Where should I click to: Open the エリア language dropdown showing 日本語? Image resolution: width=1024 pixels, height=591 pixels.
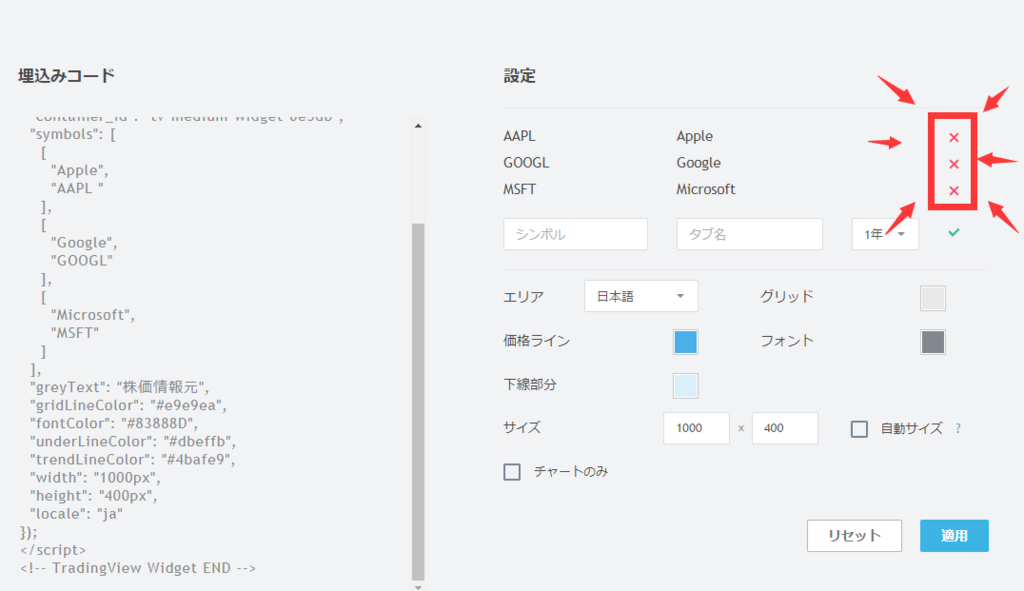tap(641, 296)
